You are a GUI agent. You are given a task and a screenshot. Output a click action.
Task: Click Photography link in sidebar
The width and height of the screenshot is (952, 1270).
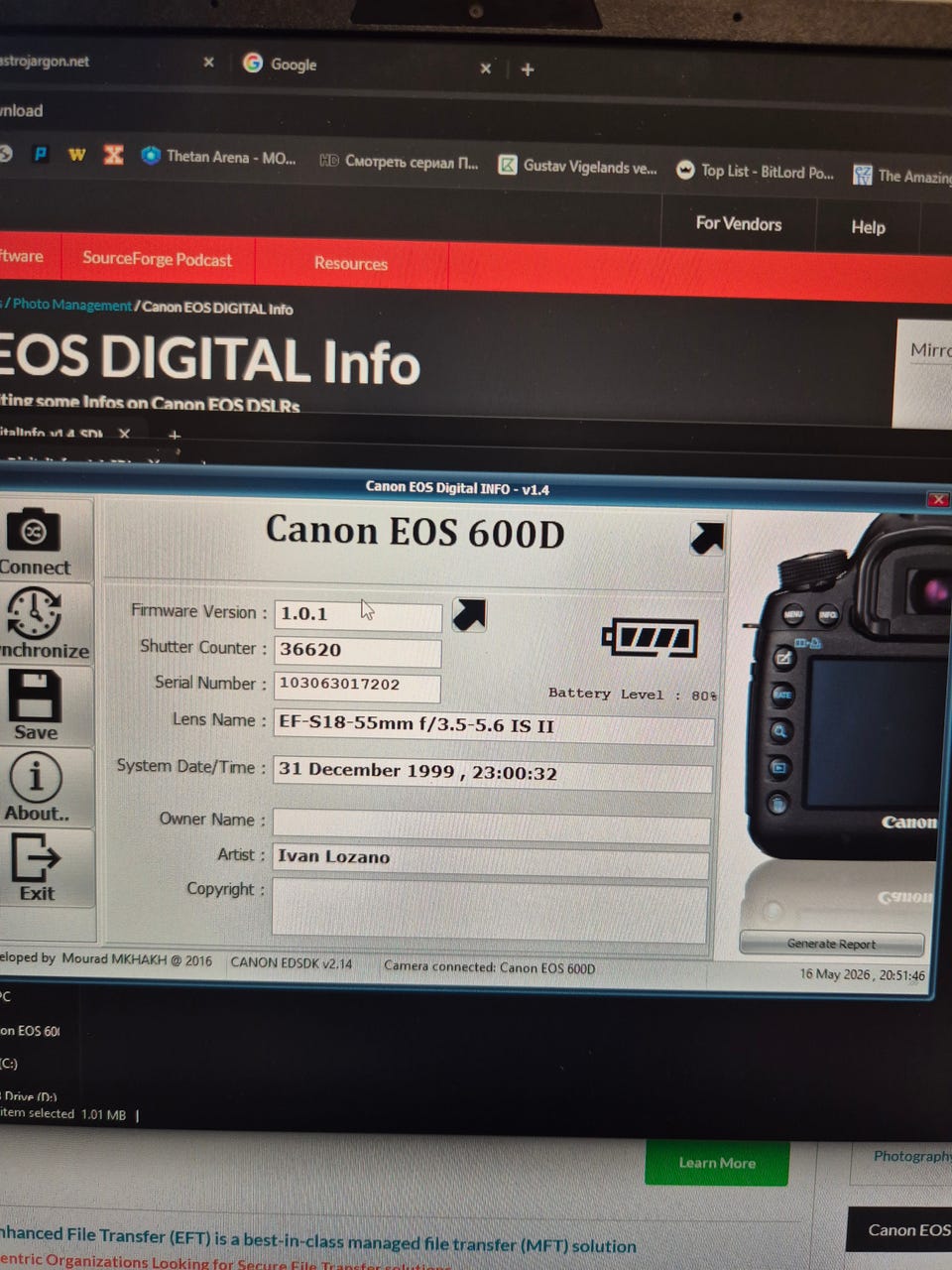pos(911,1156)
